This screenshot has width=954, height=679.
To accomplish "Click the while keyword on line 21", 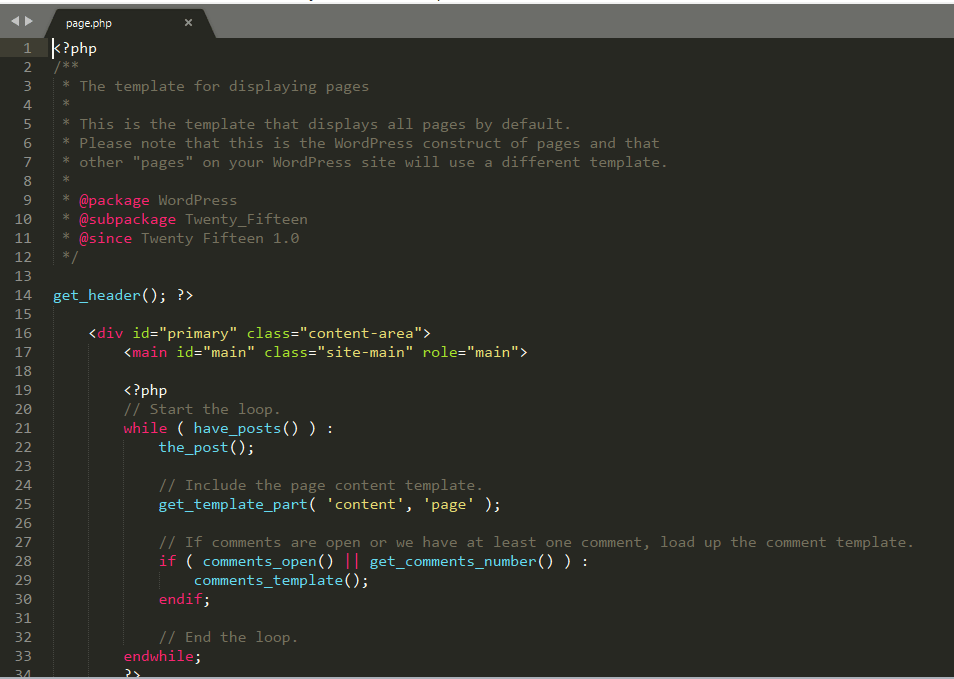I will click(145, 428).
